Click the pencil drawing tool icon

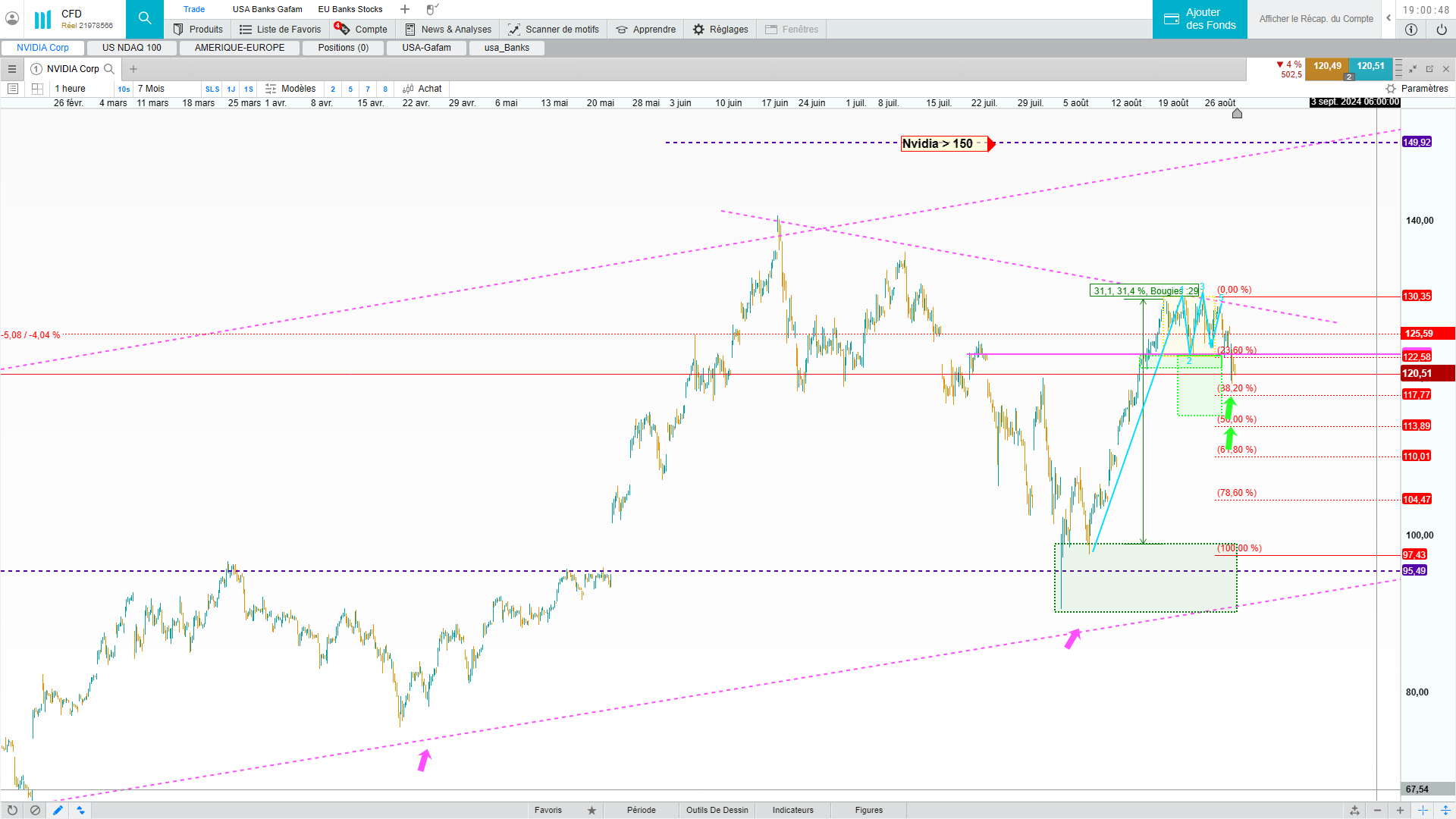[58, 810]
